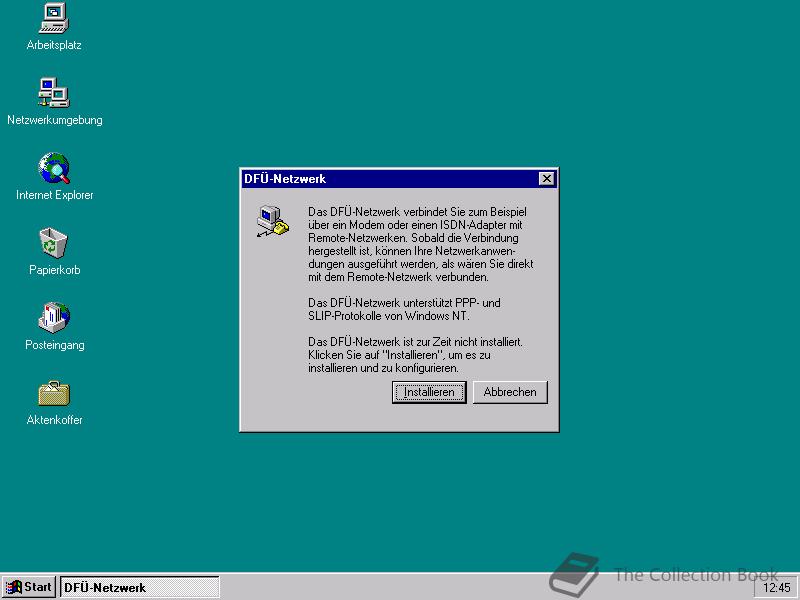
Task: Click the Papierkorb label text
Action: click(x=55, y=270)
